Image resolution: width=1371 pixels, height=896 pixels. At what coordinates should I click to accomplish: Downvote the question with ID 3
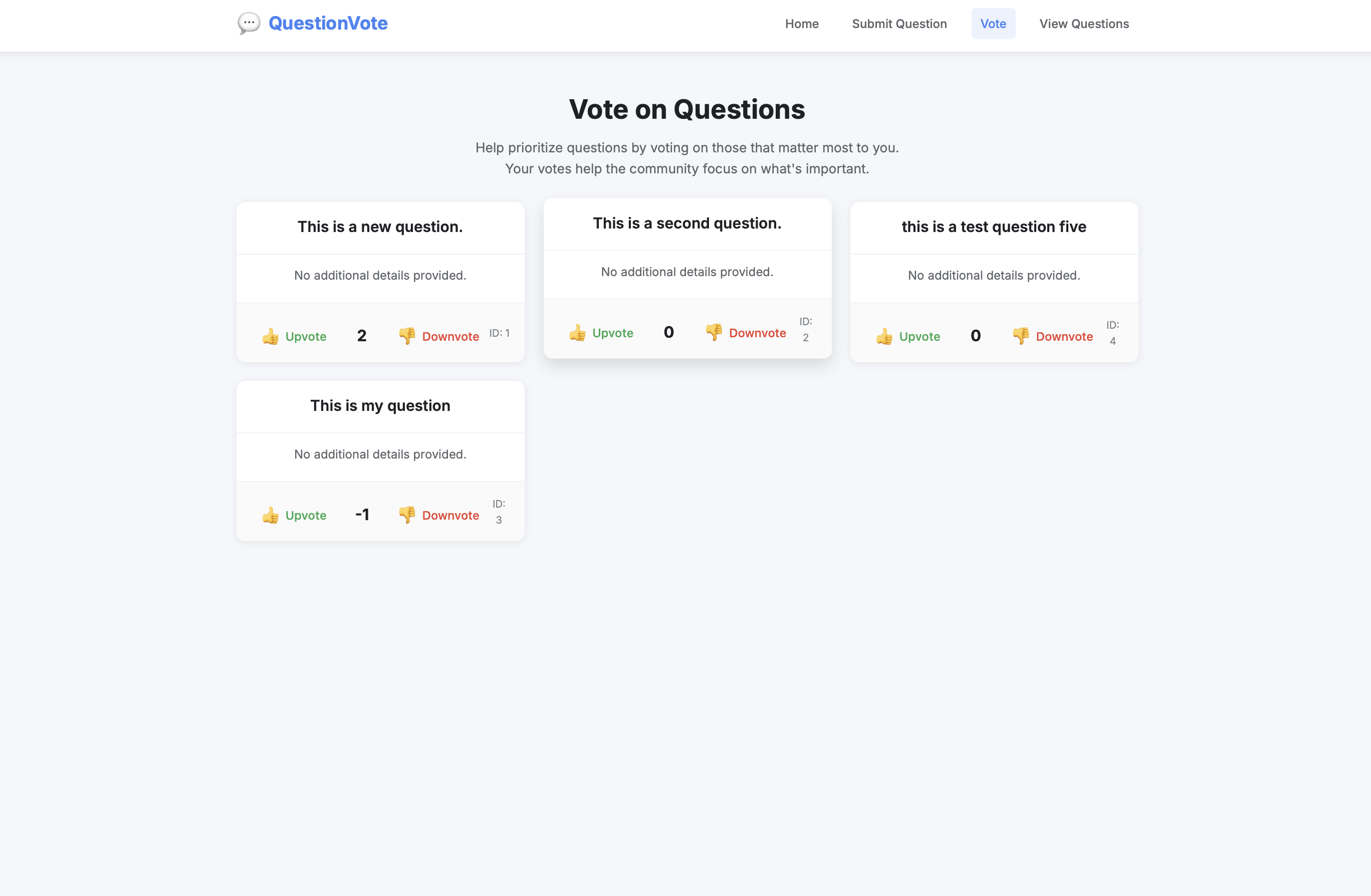(439, 515)
